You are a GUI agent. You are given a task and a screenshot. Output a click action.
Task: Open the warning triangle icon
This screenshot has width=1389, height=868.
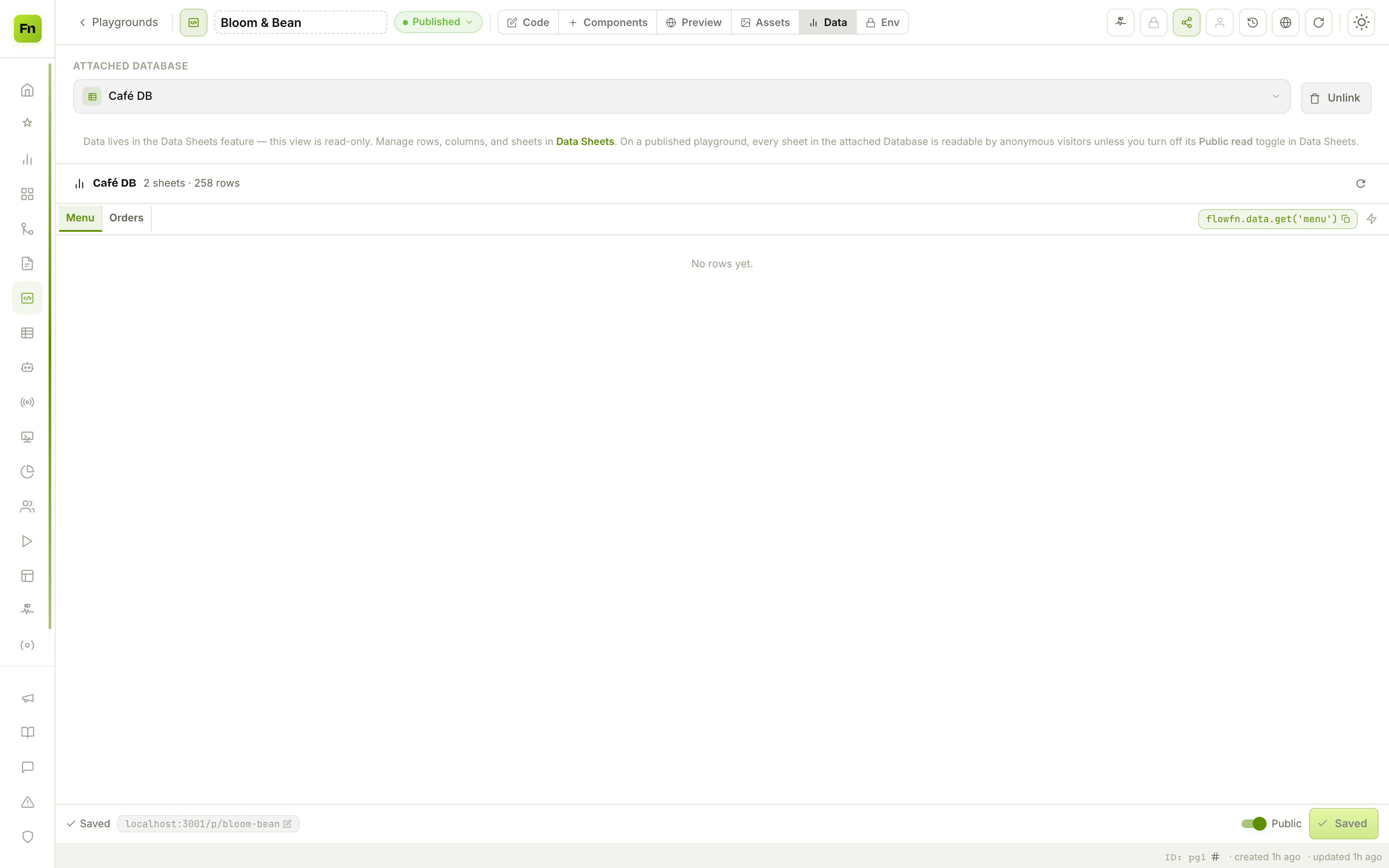coord(27,802)
